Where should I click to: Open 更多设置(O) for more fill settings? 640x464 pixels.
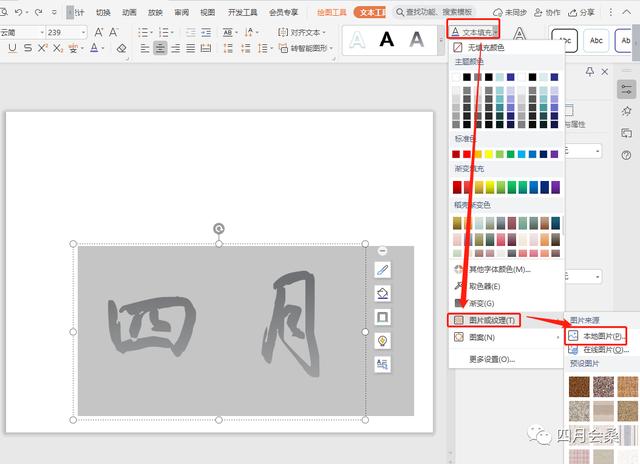(x=492, y=359)
